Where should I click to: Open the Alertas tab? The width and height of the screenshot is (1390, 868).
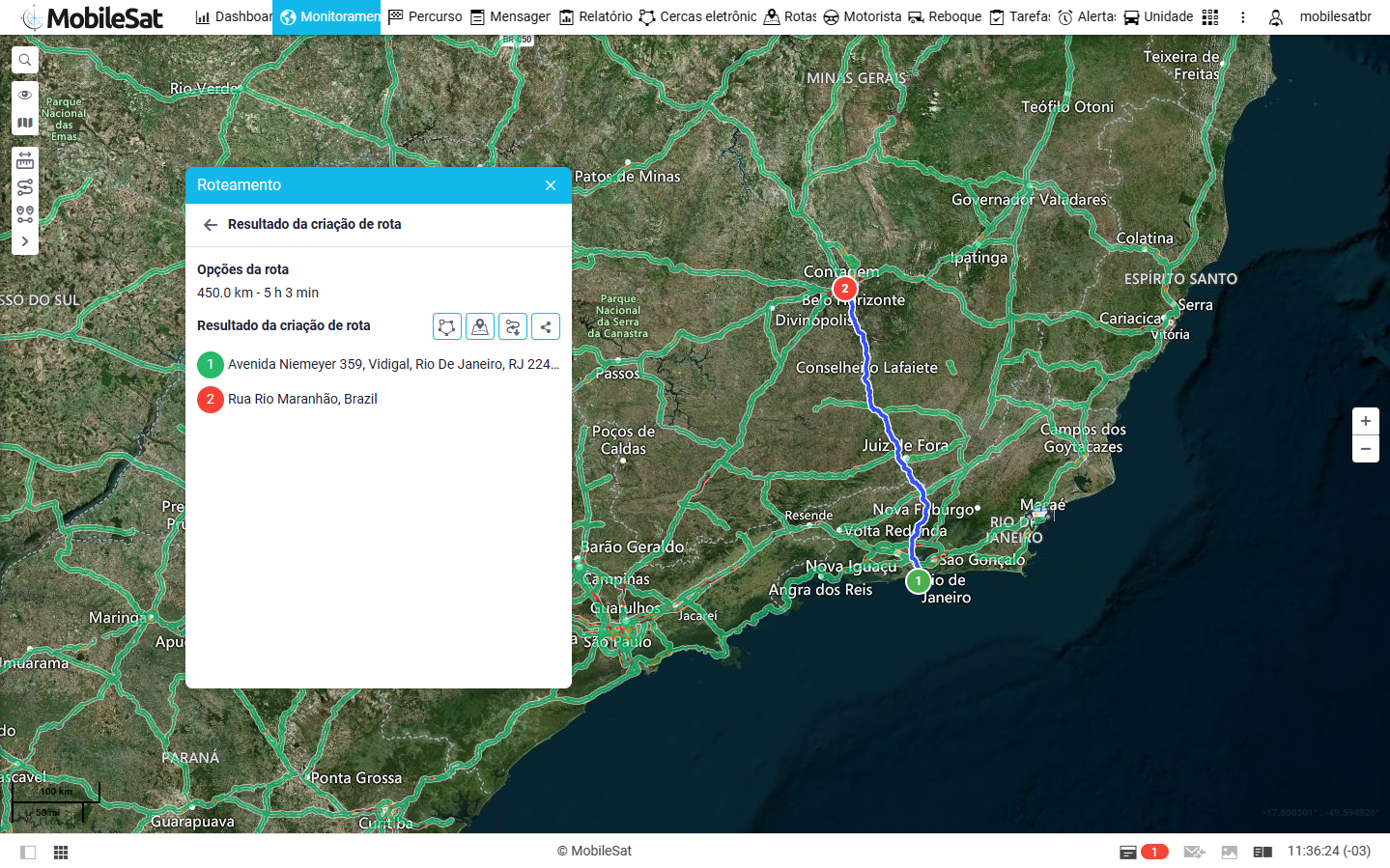[1087, 16]
